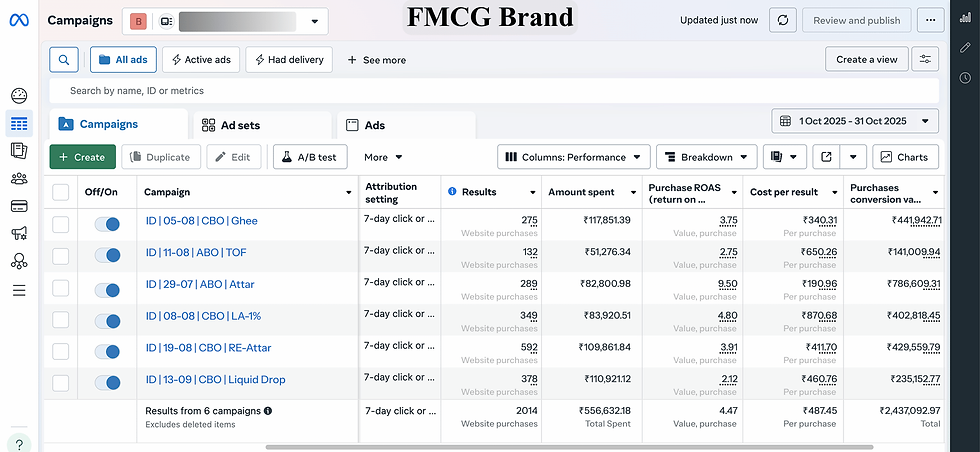This screenshot has width=980, height=452.
Task: Click the horizontal table scrollbar
Action: 569,447
